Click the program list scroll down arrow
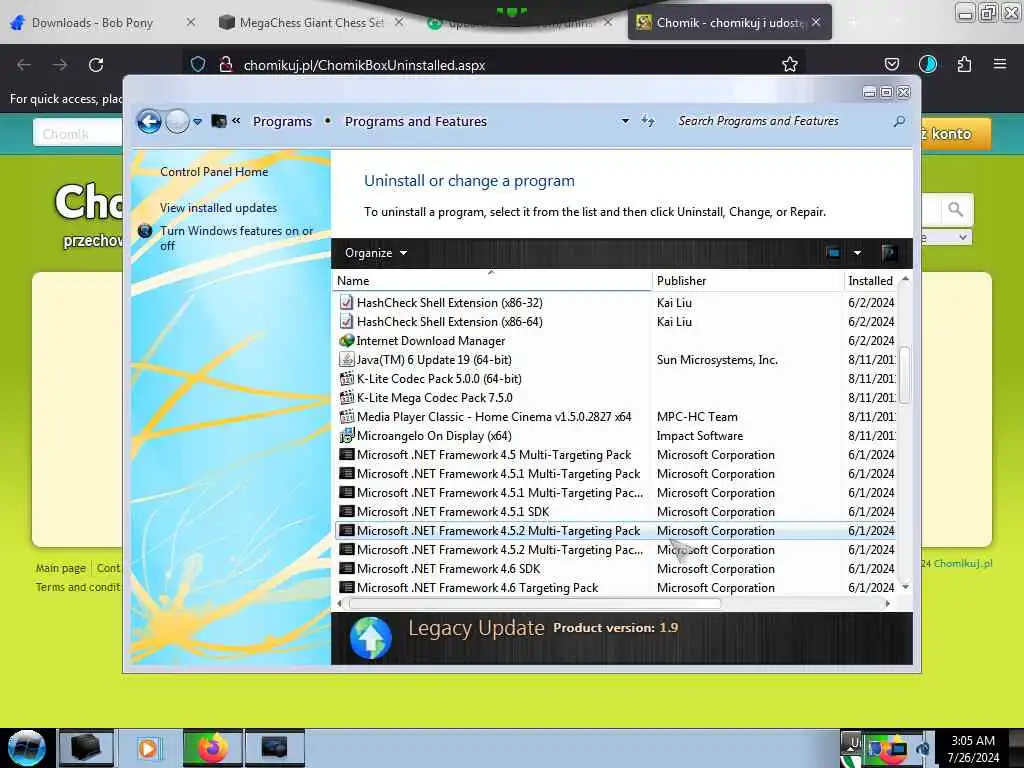1024x768 pixels. [905, 587]
